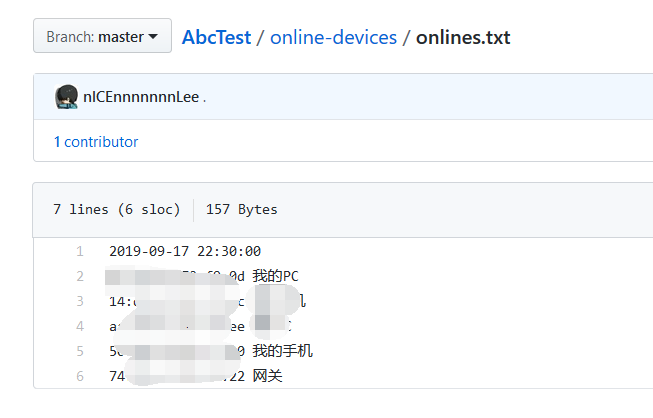Click the nICEnnnnnnnLee avatar image
This screenshot has width=653, height=418.
tap(66, 97)
